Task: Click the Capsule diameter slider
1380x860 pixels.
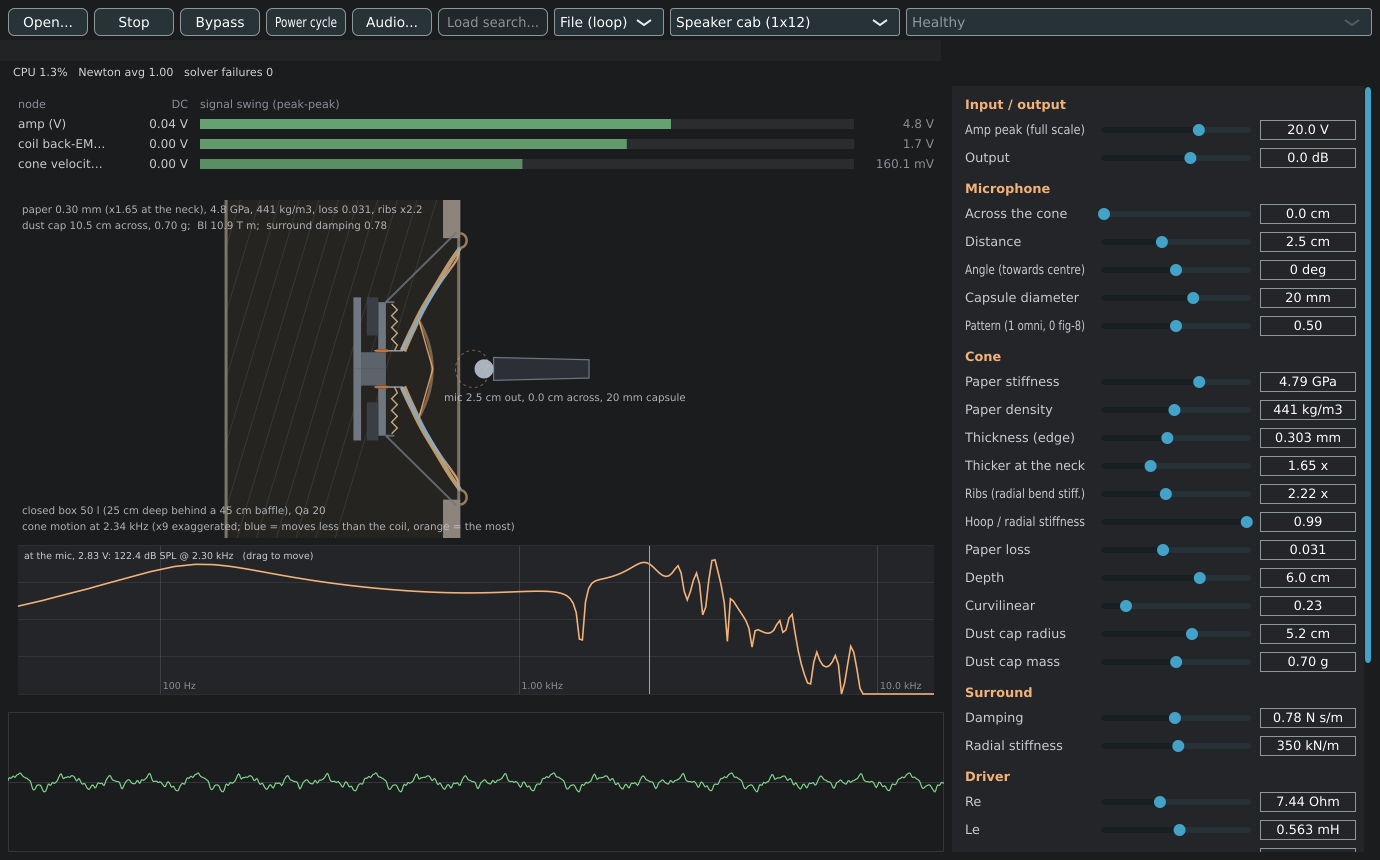Action: tap(1176, 298)
